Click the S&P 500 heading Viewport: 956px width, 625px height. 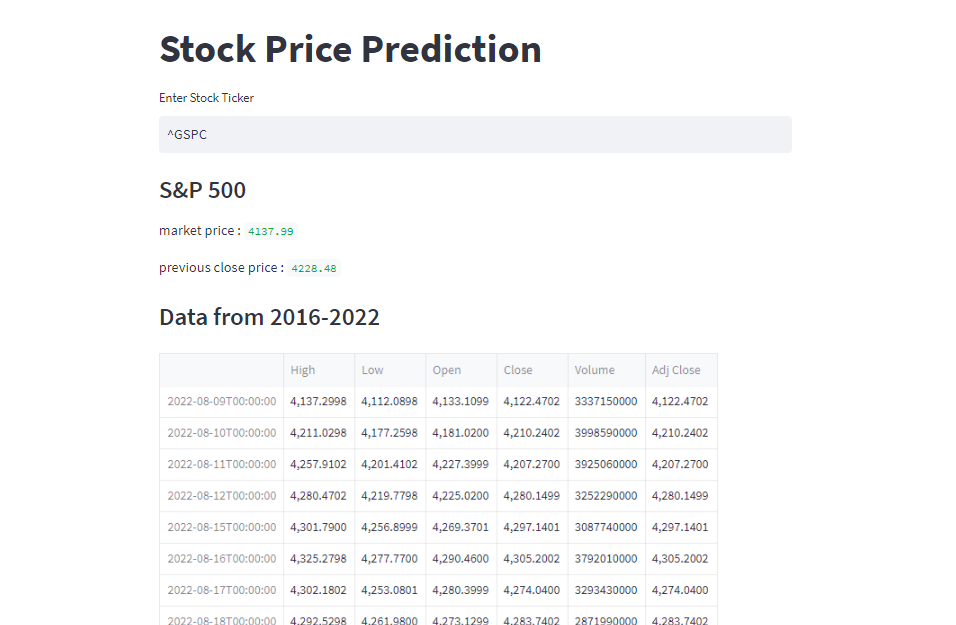click(201, 189)
